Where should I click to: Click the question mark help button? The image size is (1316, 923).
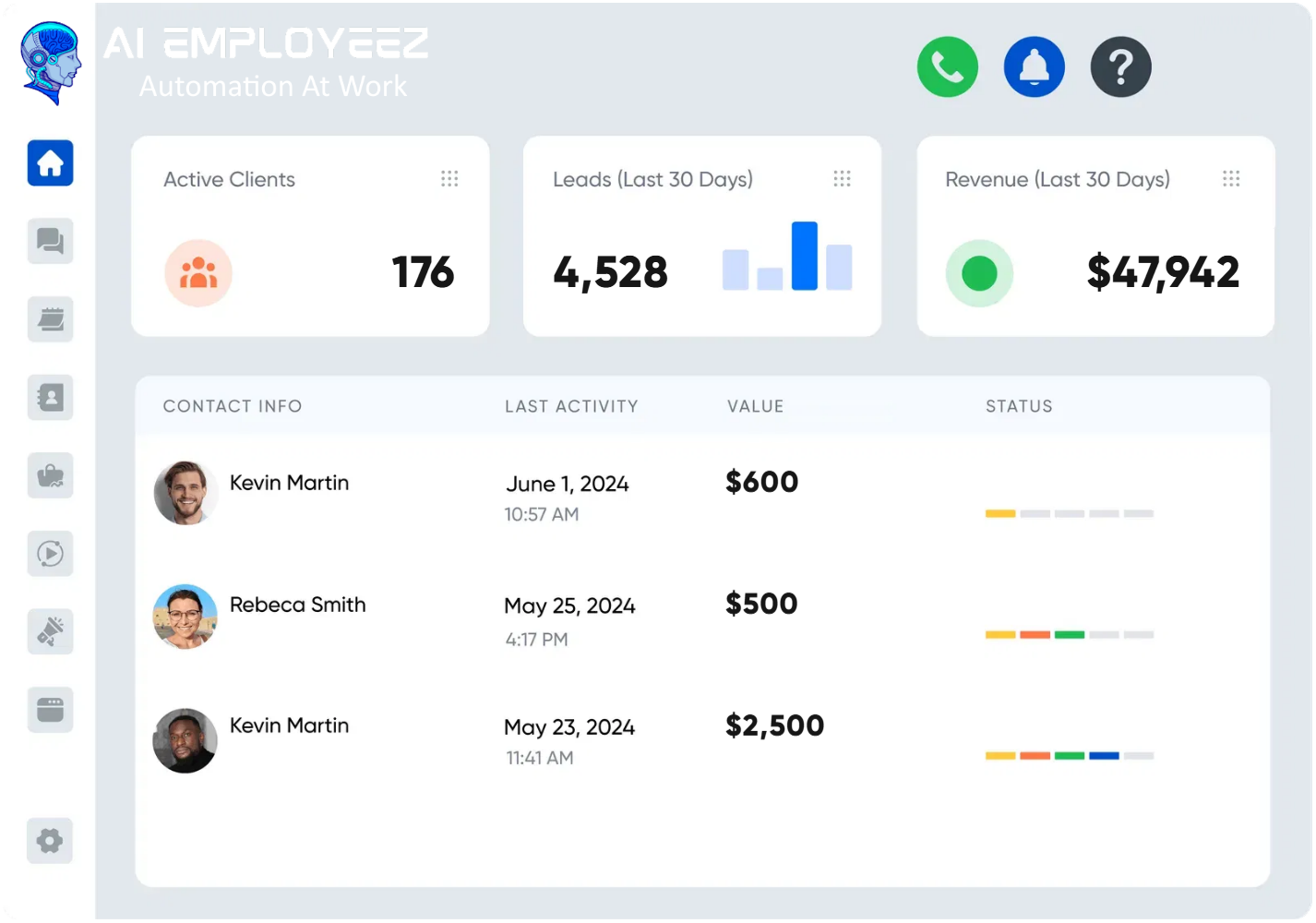1120,67
